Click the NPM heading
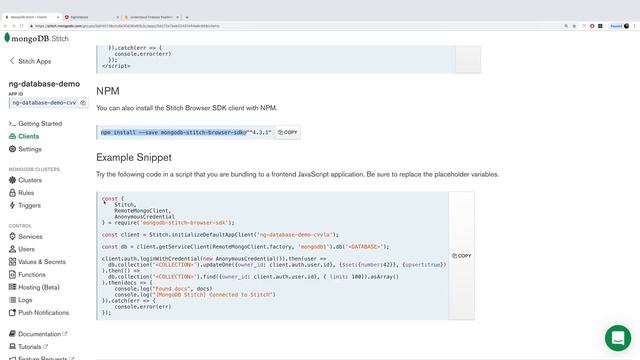Image resolution: width=640 pixels, height=360 pixels. pos(108,91)
